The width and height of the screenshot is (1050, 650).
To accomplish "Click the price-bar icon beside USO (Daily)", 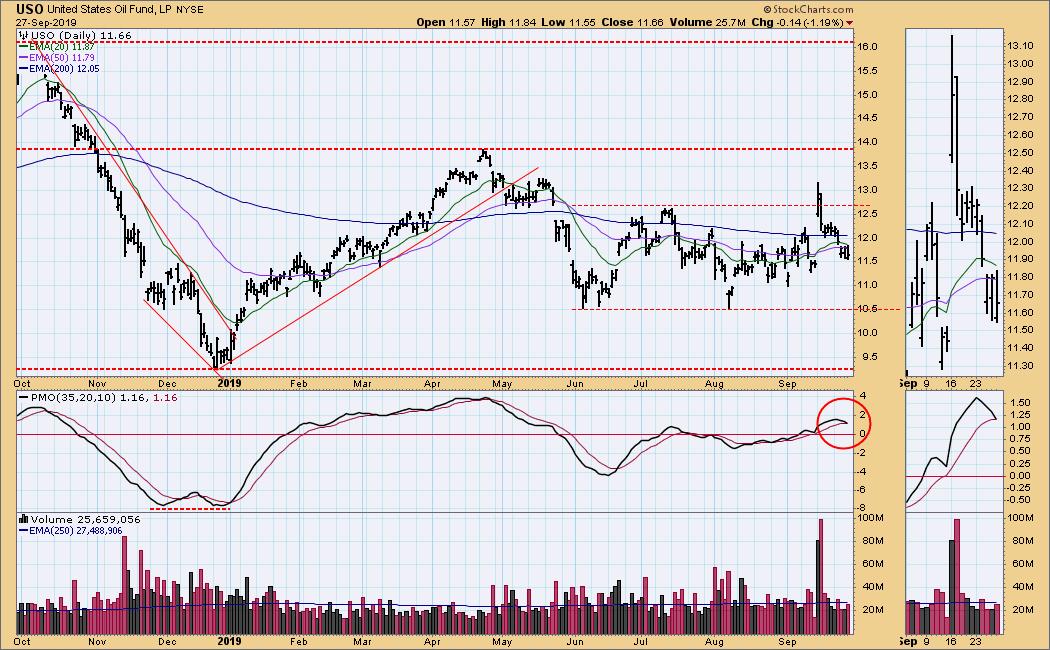I will pyautogui.click(x=23, y=35).
